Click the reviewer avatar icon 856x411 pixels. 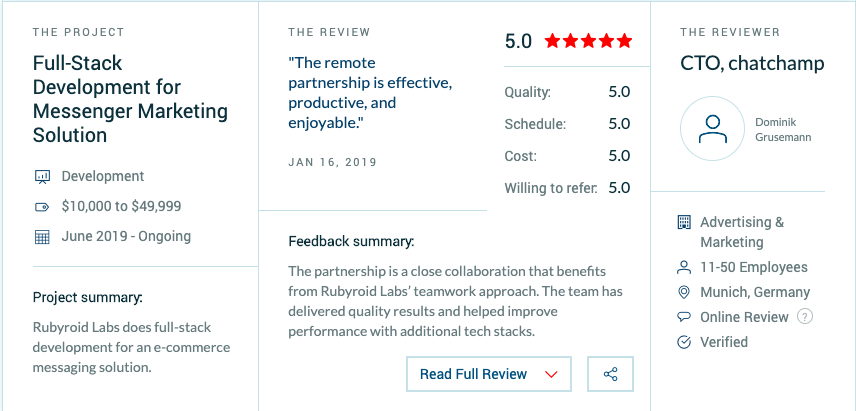712,129
